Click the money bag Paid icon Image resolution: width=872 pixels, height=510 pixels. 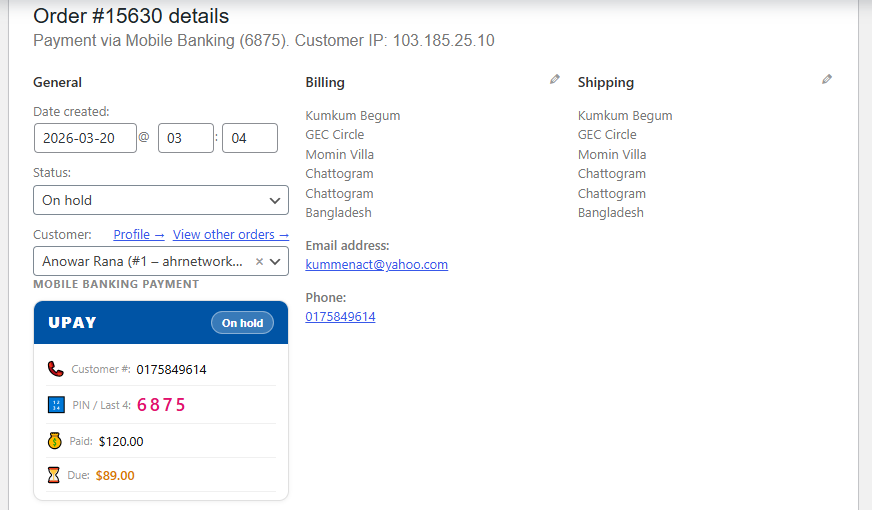pos(56,441)
